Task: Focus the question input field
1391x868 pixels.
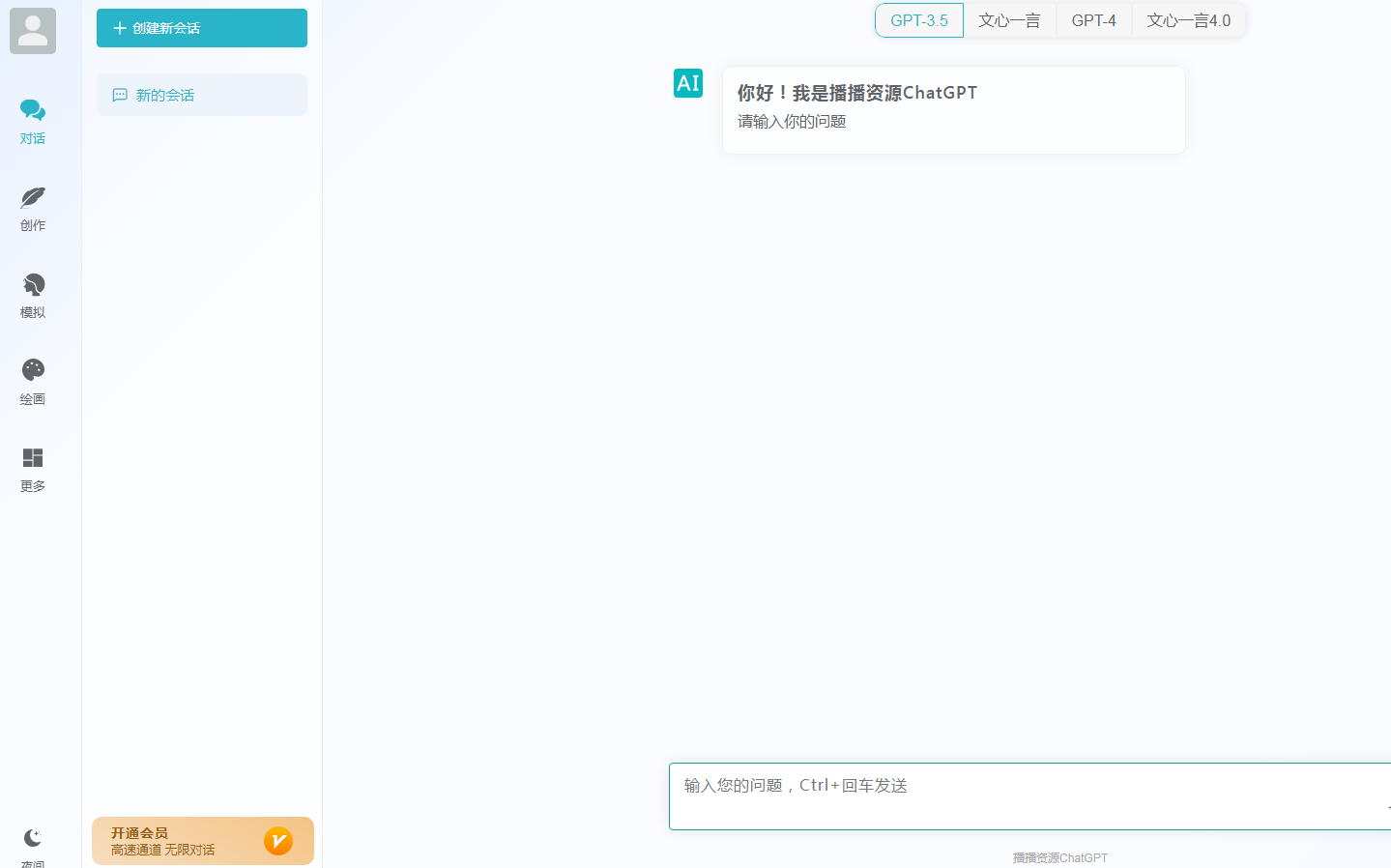Action: tap(1029, 796)
